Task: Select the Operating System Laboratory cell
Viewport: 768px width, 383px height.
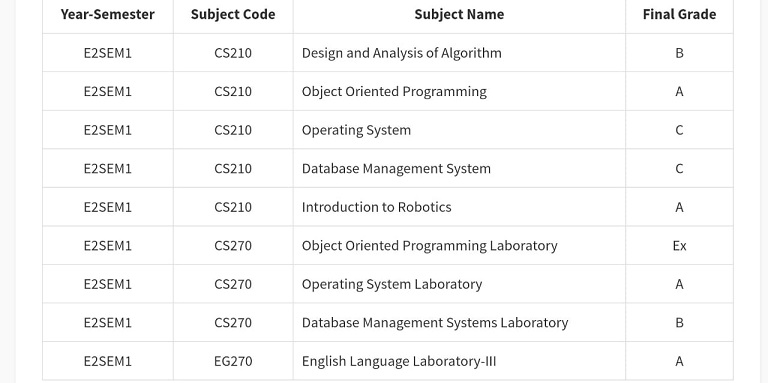Action: (x=459, y=284)
